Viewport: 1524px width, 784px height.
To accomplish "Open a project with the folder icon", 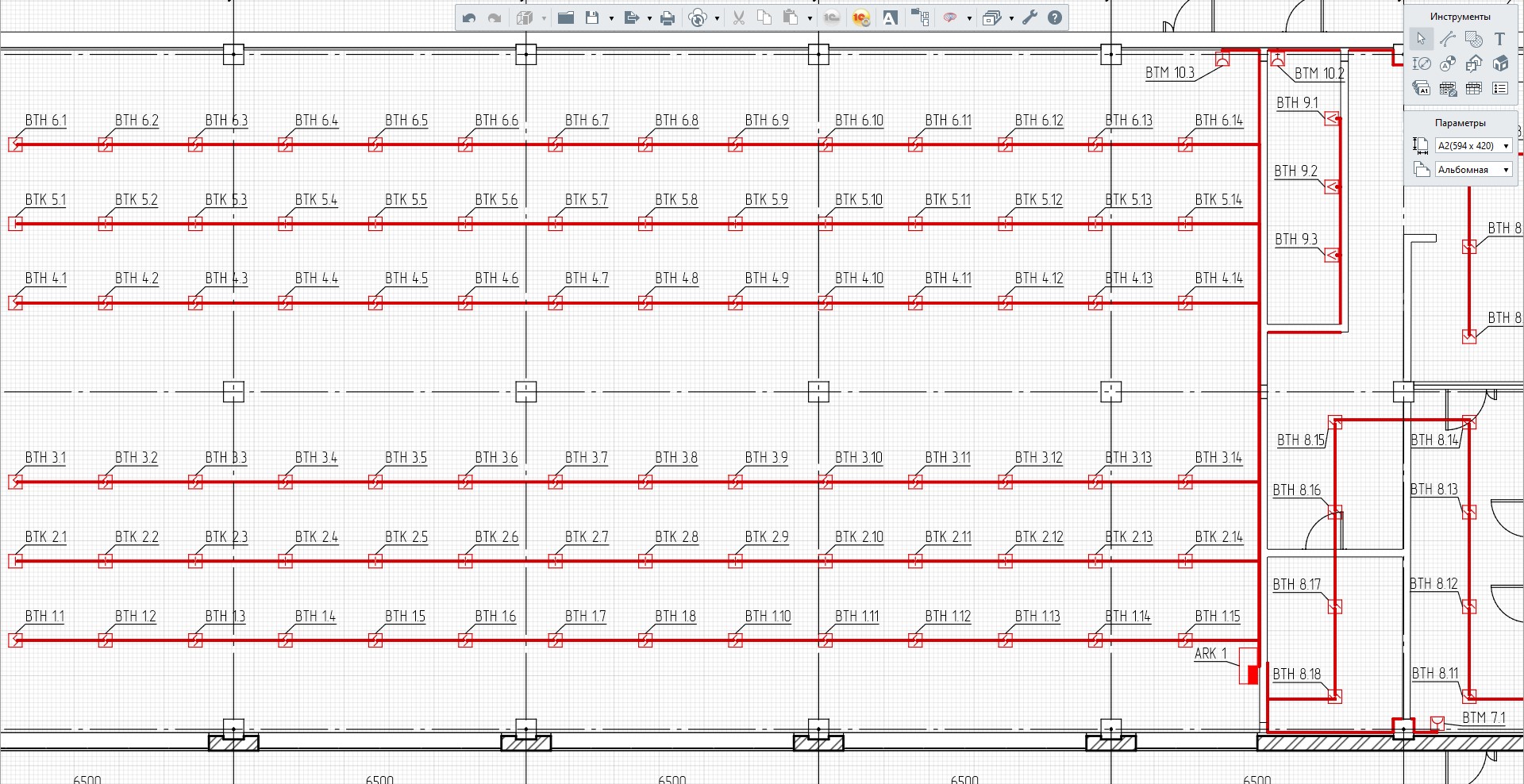I will tap(566, 17).
